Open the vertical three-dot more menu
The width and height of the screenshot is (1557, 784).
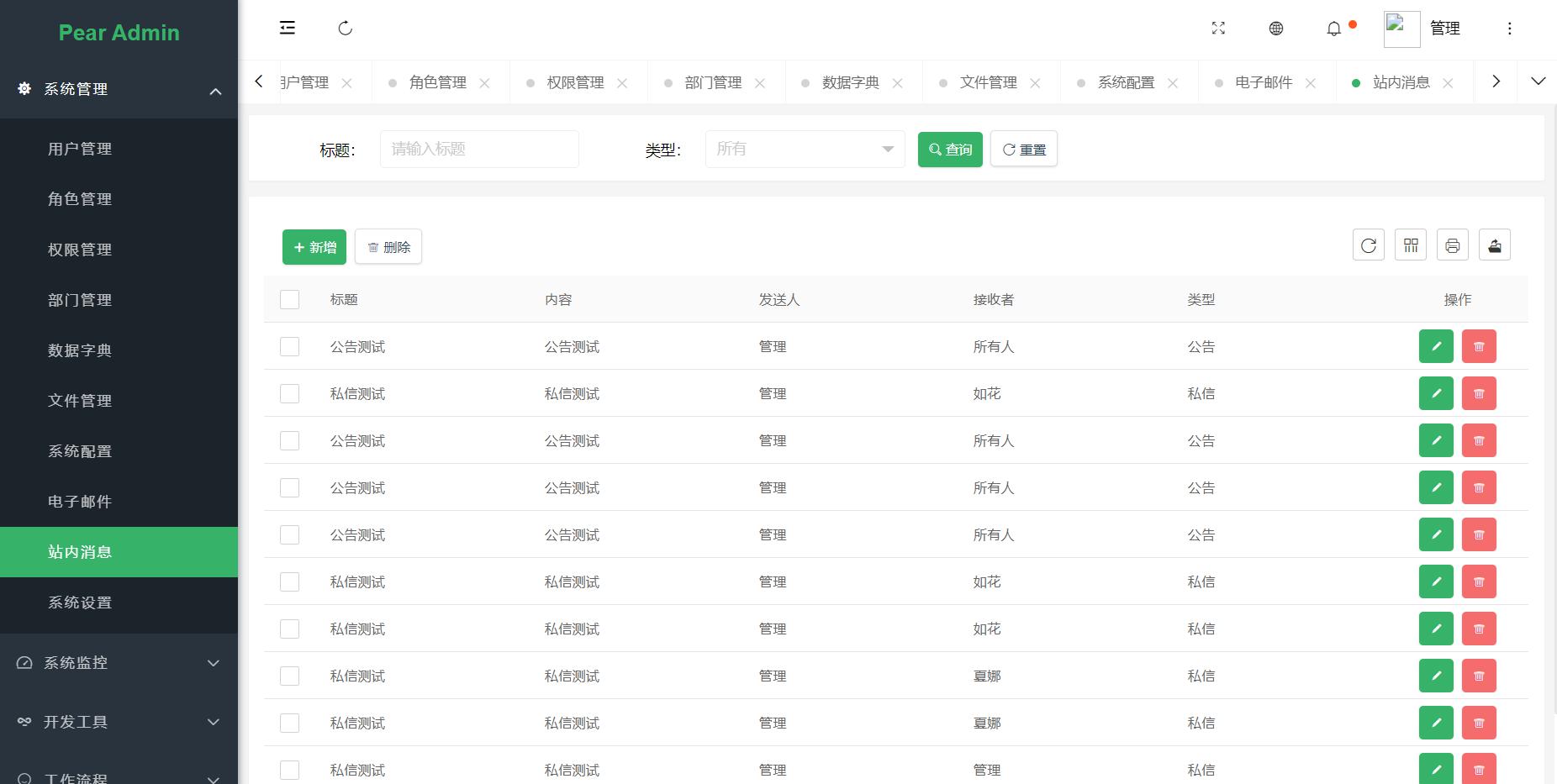tap(1510, 29)
